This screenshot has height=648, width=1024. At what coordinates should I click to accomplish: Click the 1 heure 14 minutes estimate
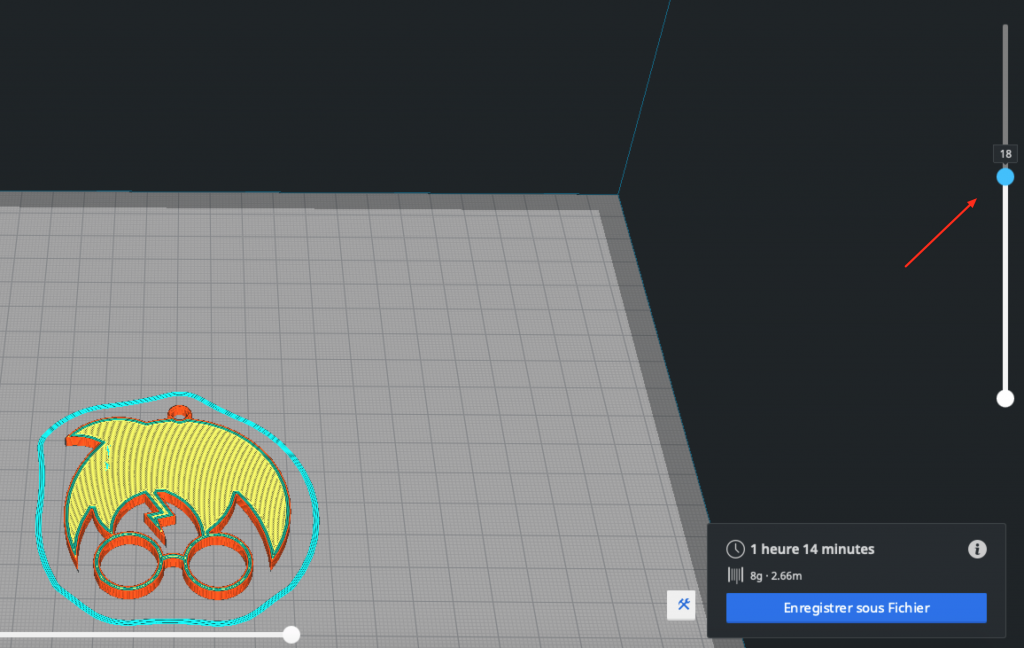click(812, 549)
